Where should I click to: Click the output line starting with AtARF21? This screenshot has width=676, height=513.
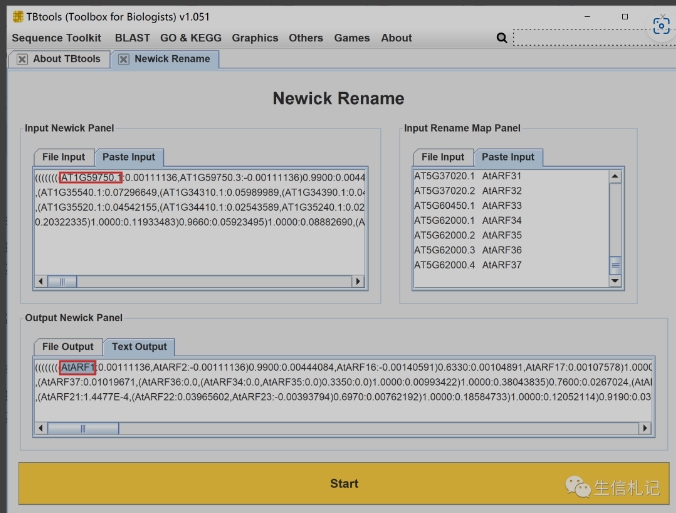point(344,397)
